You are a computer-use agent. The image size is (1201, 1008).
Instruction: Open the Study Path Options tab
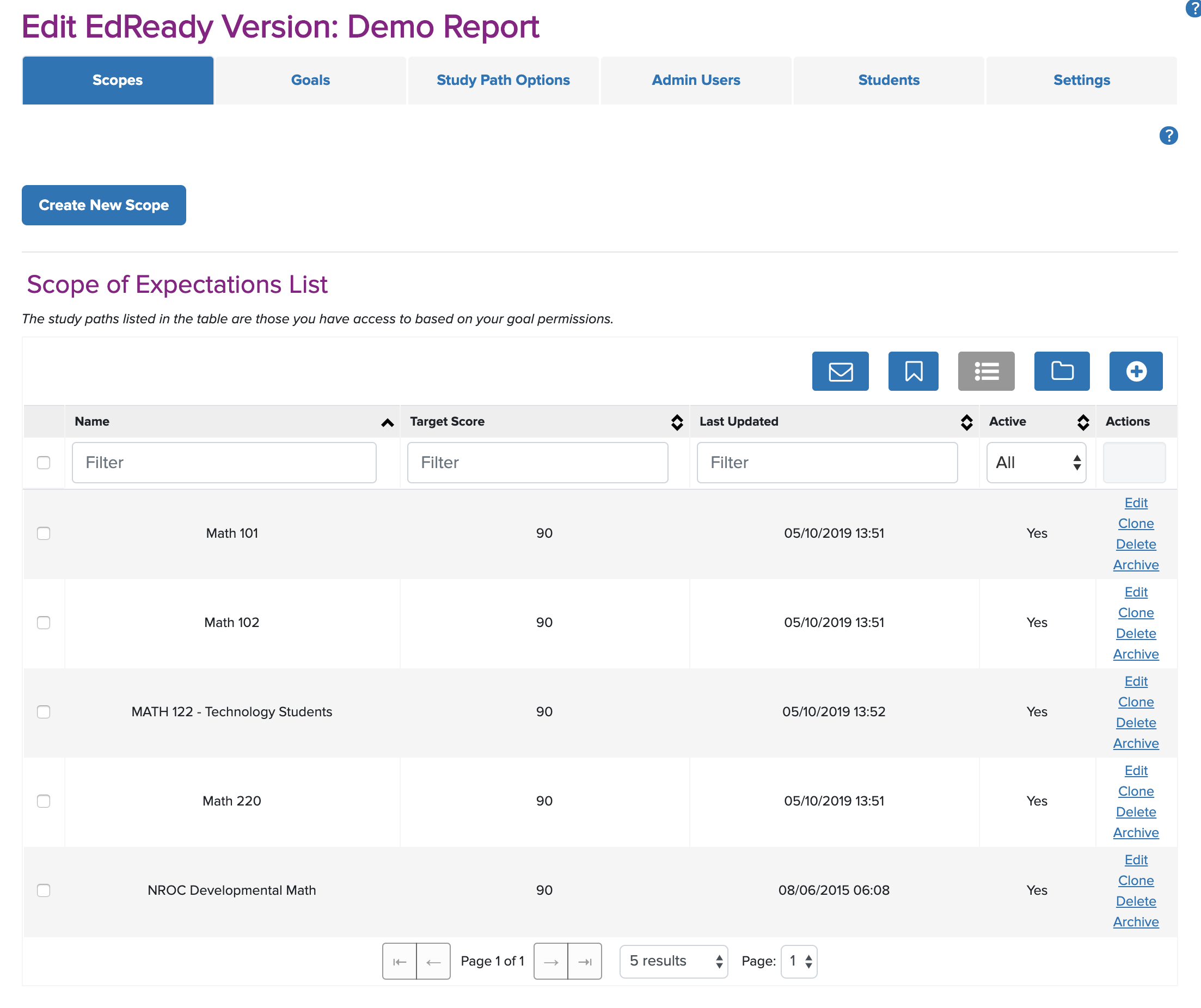[x=503, y=80]
